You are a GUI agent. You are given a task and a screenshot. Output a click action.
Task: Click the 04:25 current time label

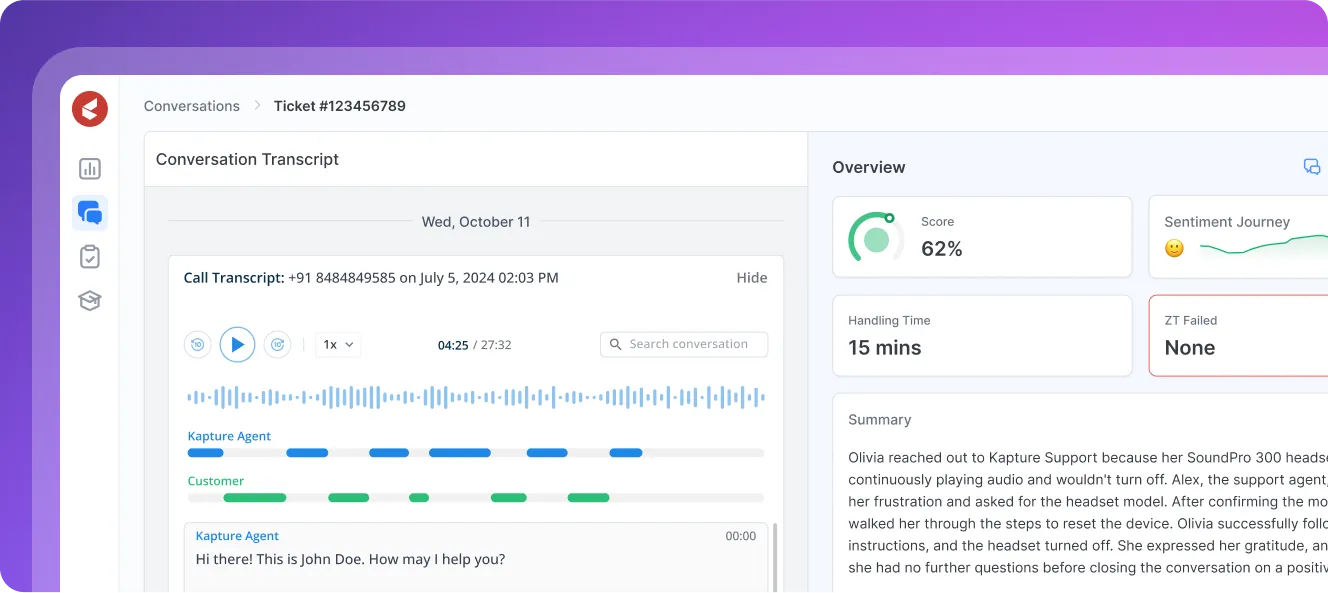pyautogui.click(x=453, y=345)
